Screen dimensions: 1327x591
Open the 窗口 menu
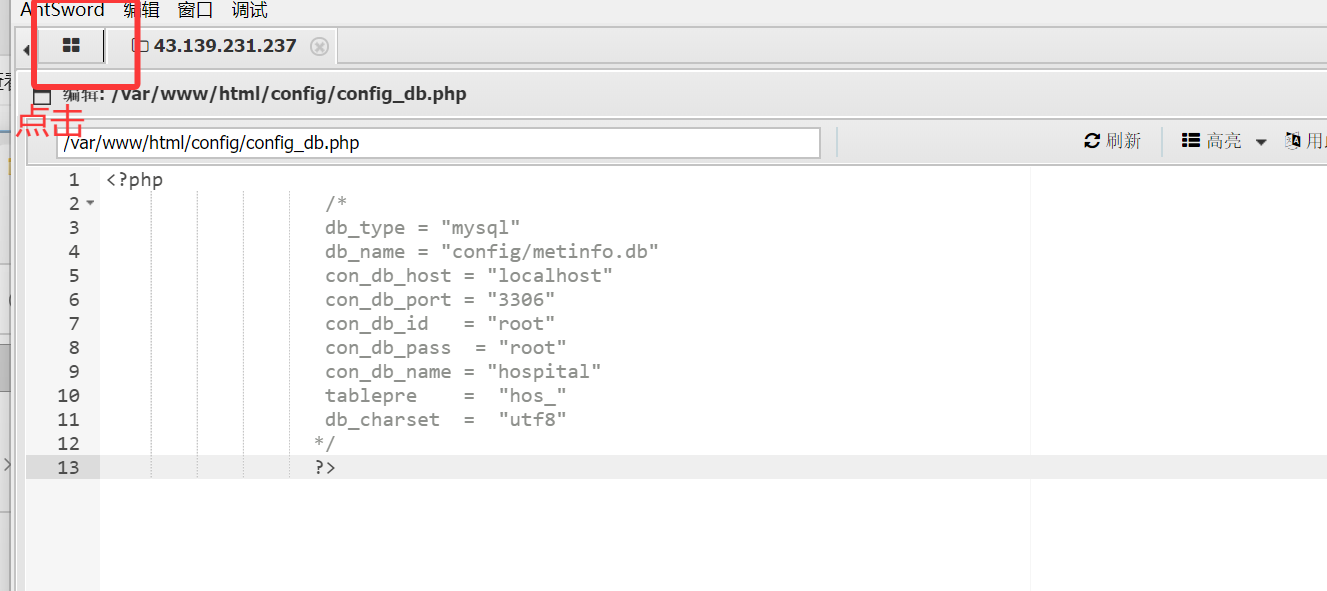click(x=195, y=10)
